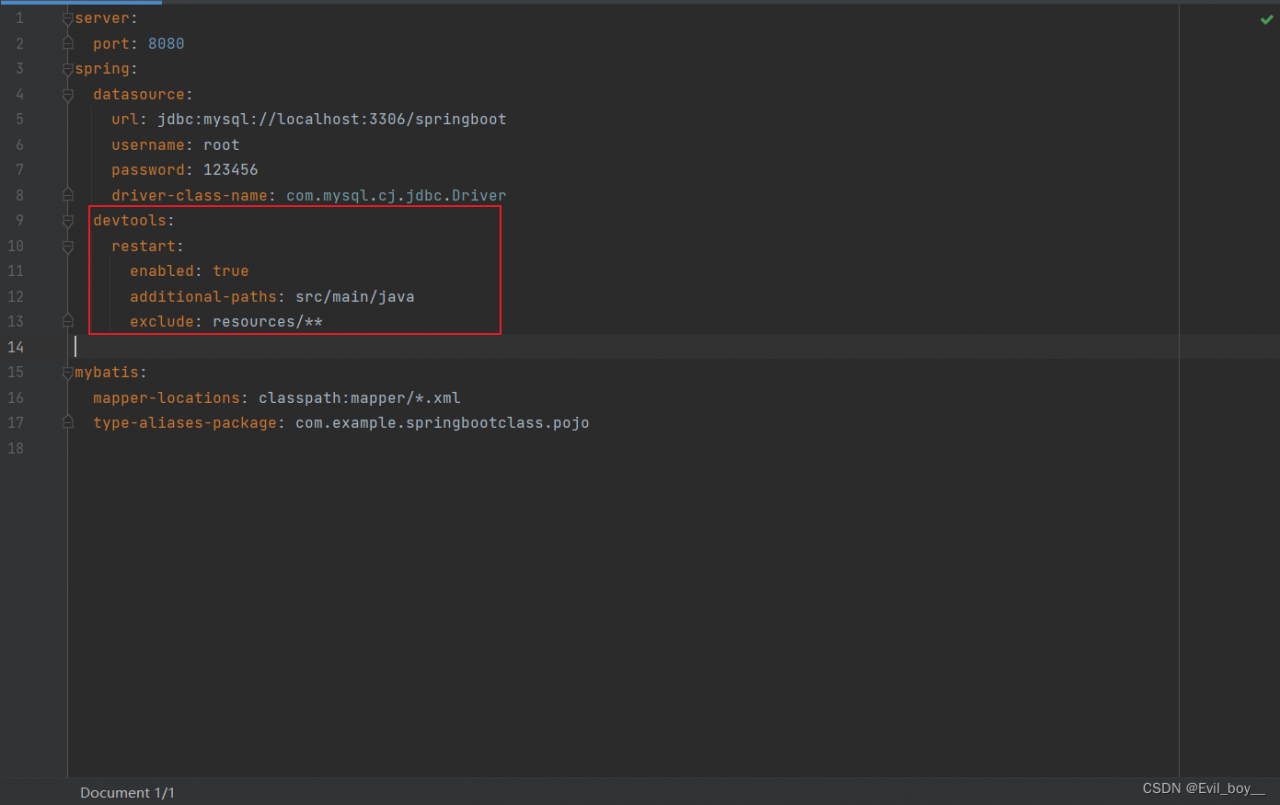Click the jdbc:mysql URL value
The height and width of the screenshot is (805, 1280).
pos(331,119)
